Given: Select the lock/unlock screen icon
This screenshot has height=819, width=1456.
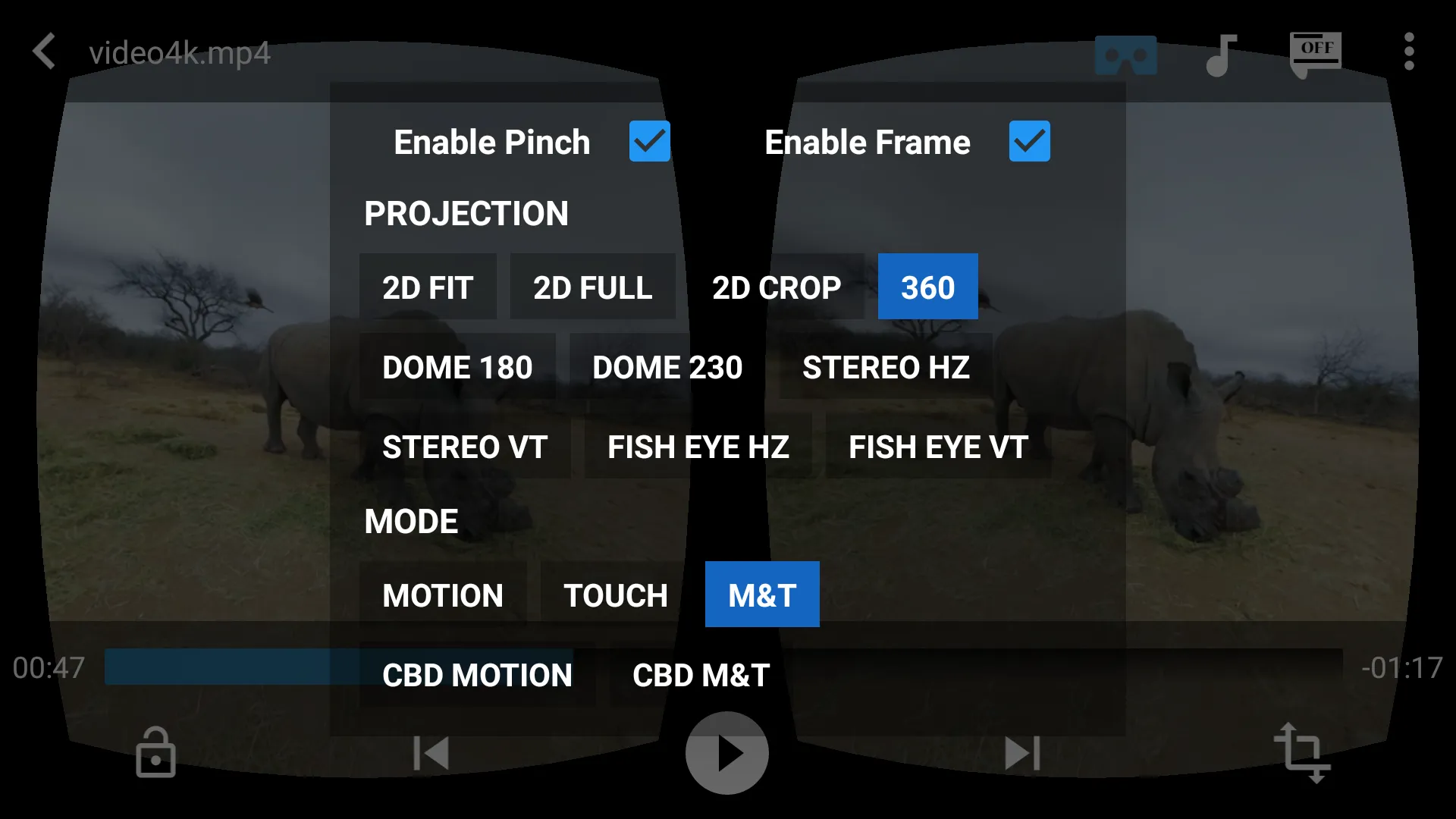Looking at the screenshot, I should 156,752.
